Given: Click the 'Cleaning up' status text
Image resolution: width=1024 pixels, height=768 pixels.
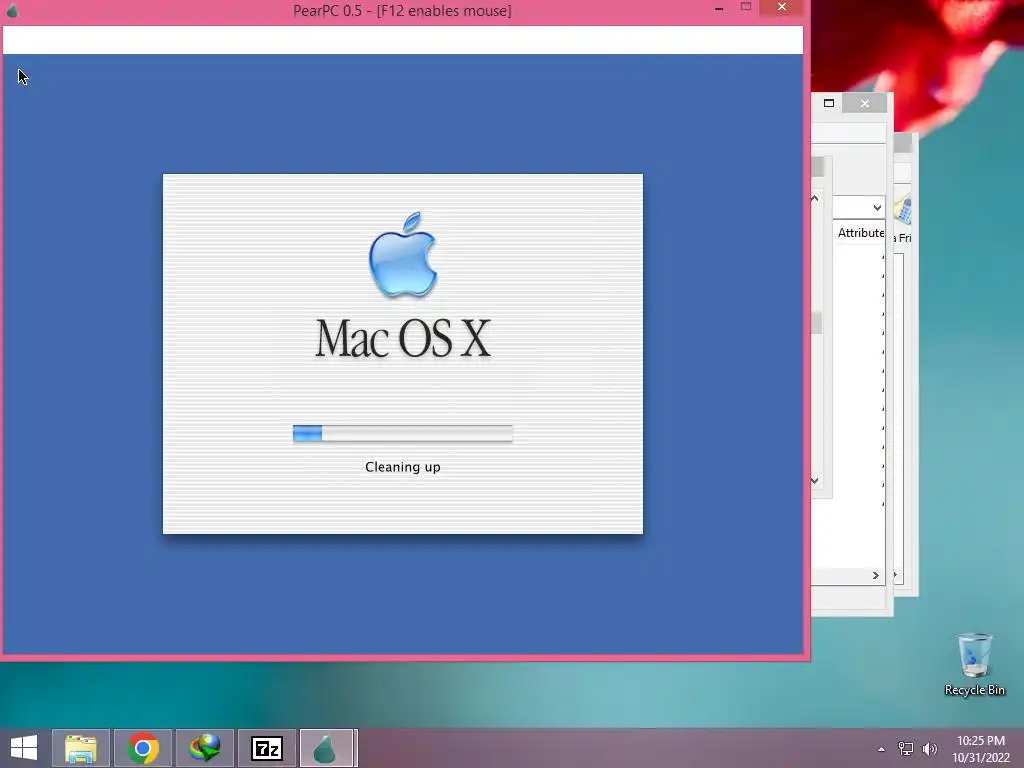Looking at the screenshot, I should click(x=403, y=467).
